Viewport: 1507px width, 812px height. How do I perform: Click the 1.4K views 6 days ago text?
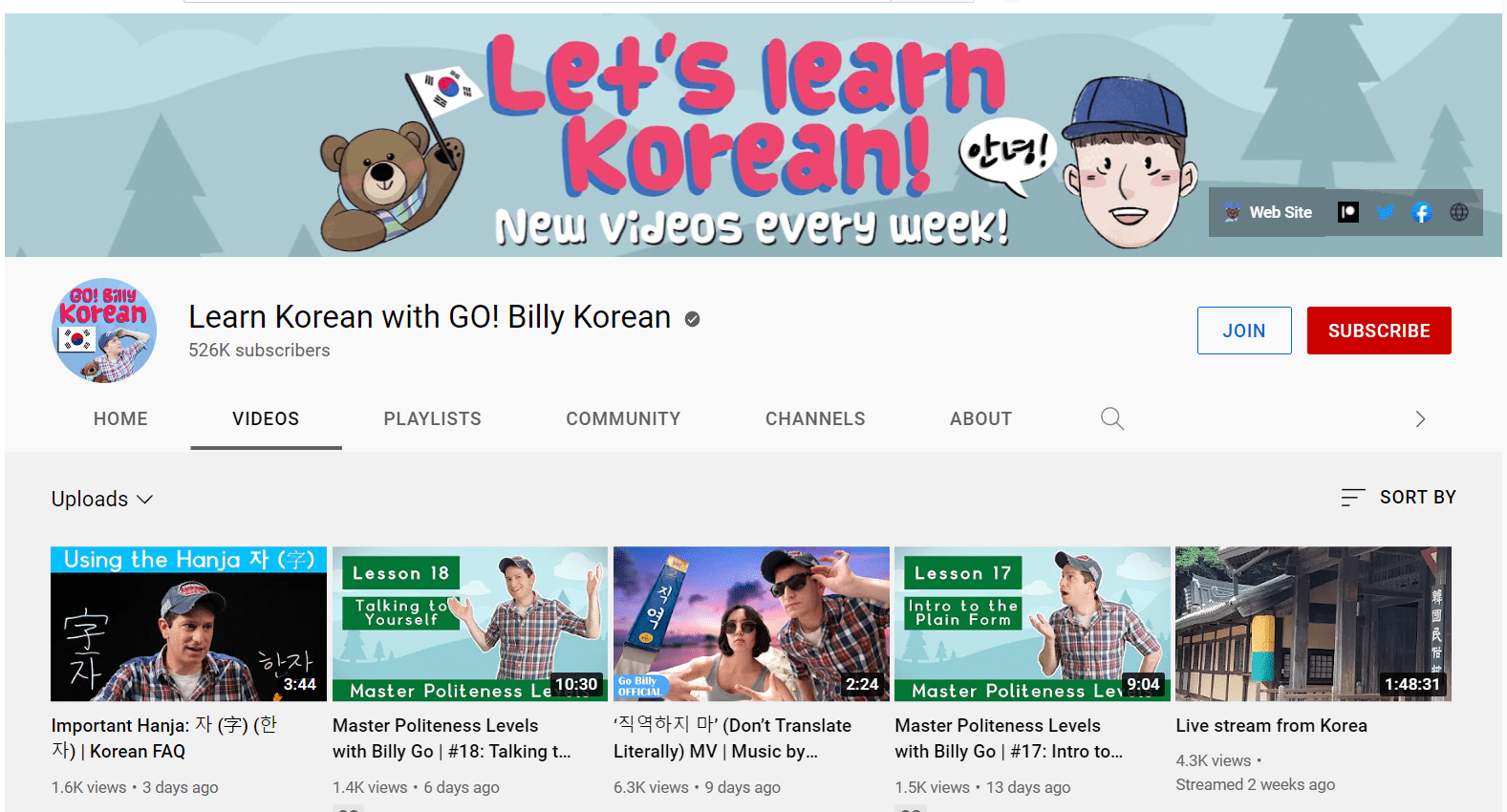(x=416, y=787)
